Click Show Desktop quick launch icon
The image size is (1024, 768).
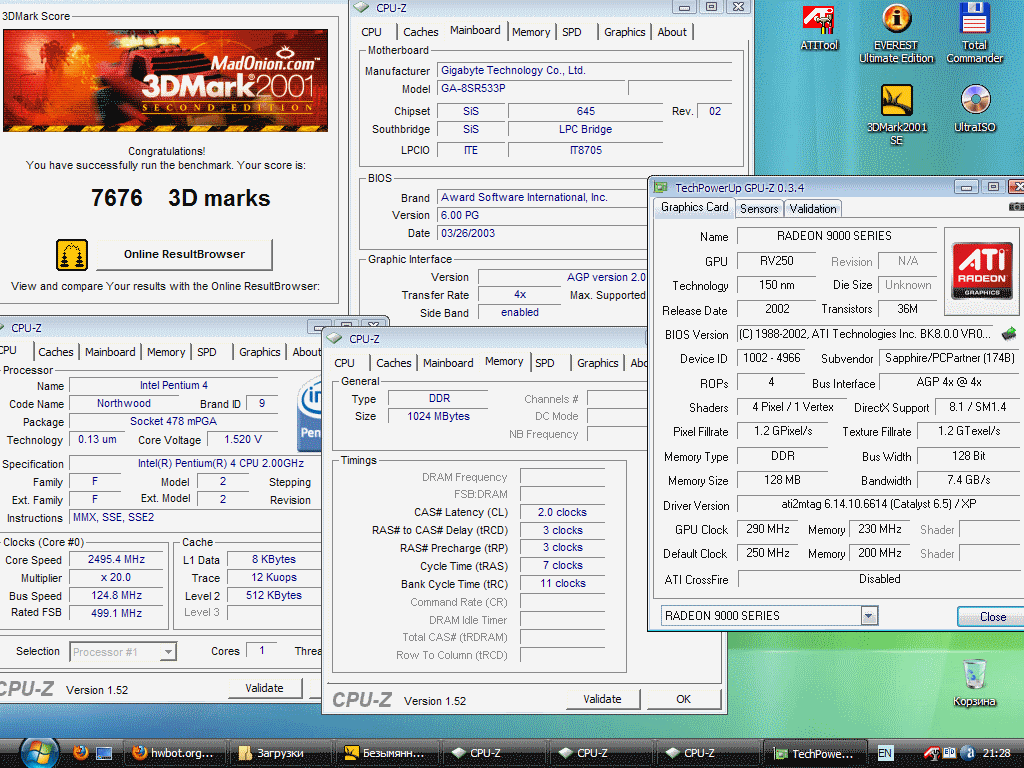(x=104, y=754)
